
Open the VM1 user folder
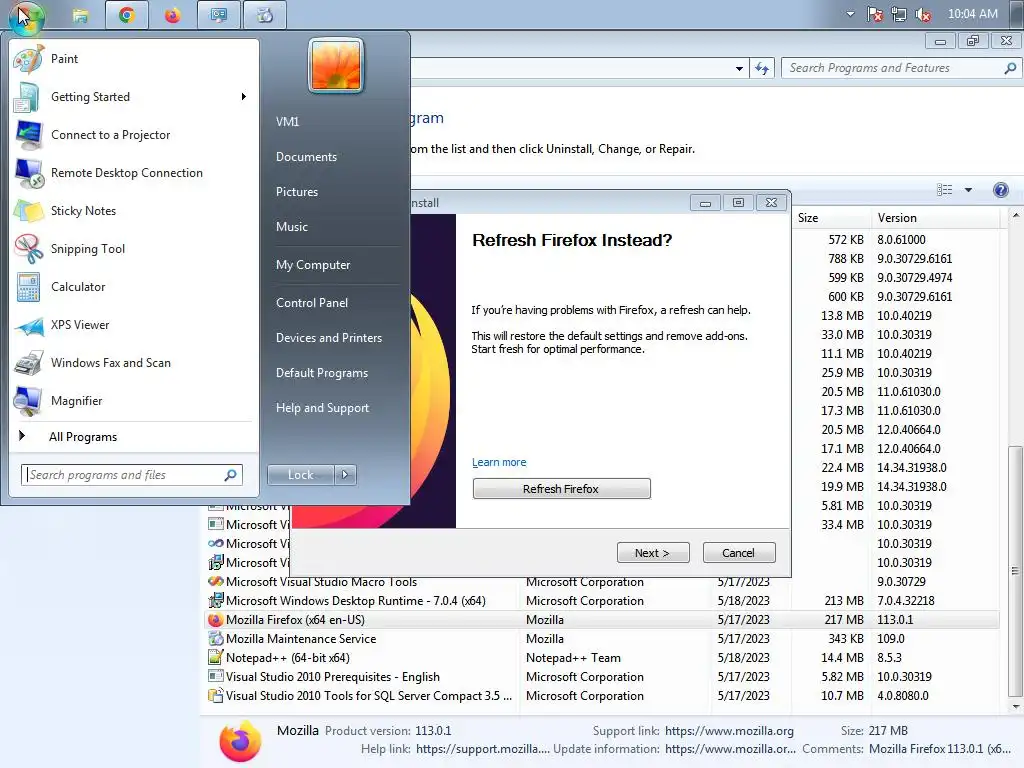click(x=287, y=121)
